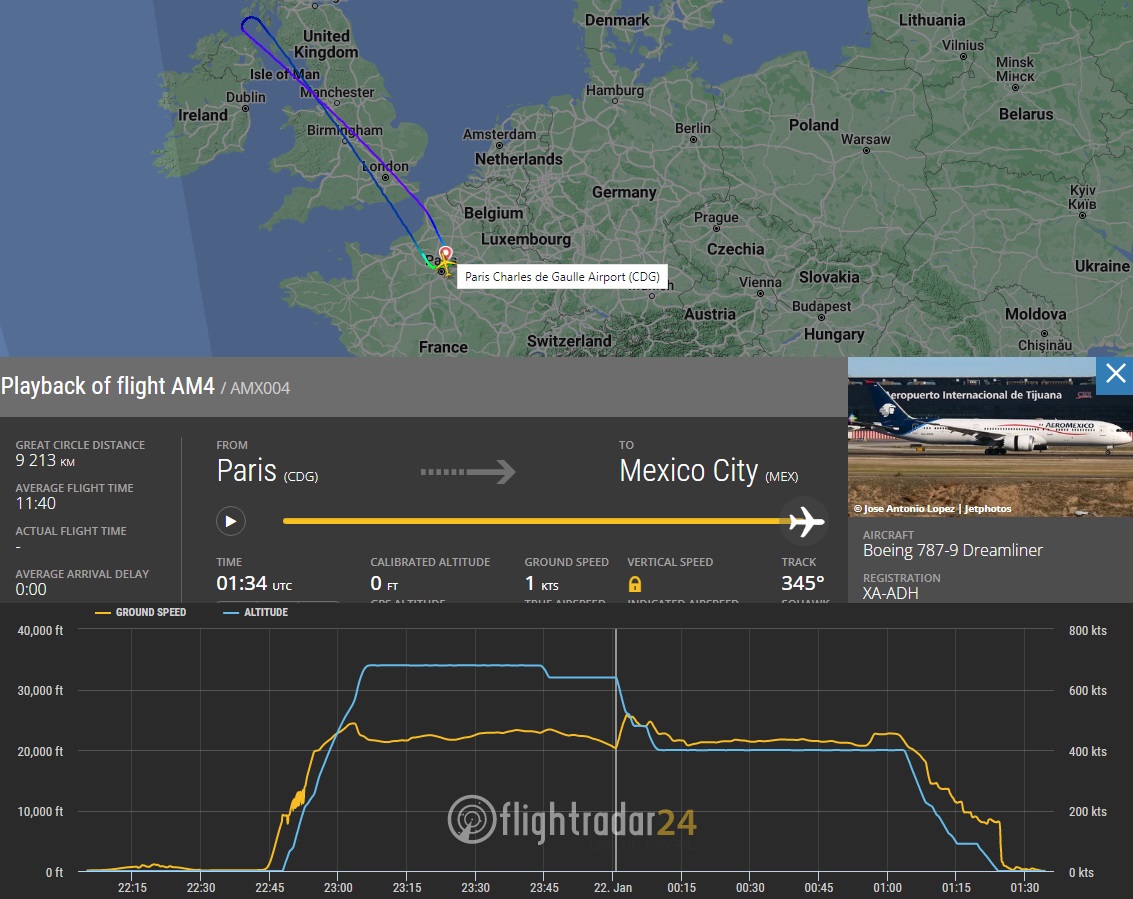The height and width of the screenshot is (899, 1133).
Task: Click the XA-ADH registration value
Action: click(890, 593)
